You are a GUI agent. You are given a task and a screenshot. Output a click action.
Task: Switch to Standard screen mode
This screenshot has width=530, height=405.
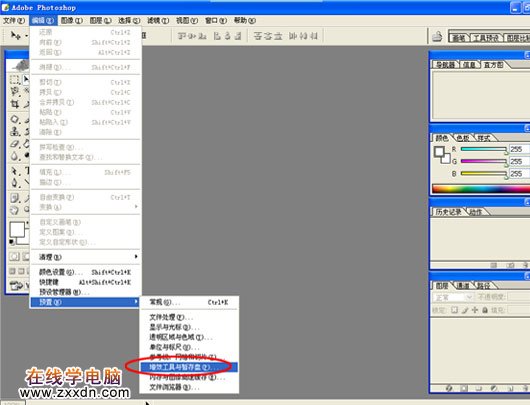[x=13, y=271]
